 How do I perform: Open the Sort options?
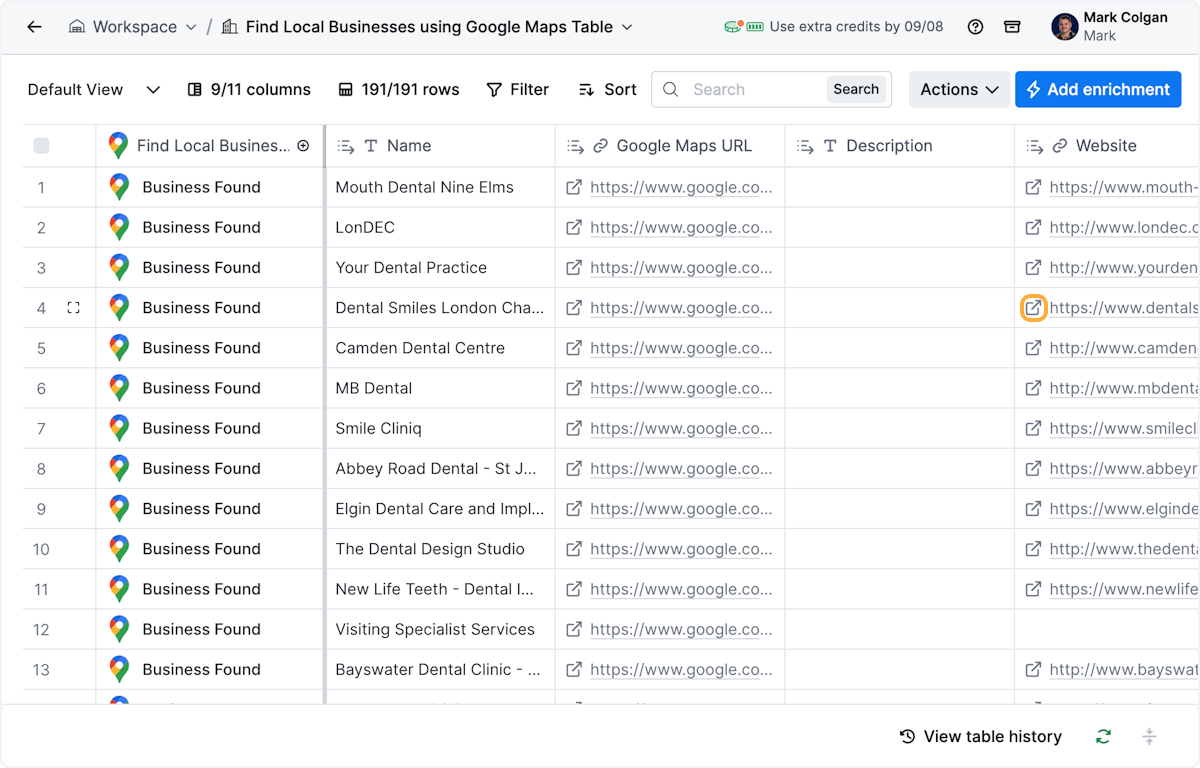(607, 89)
